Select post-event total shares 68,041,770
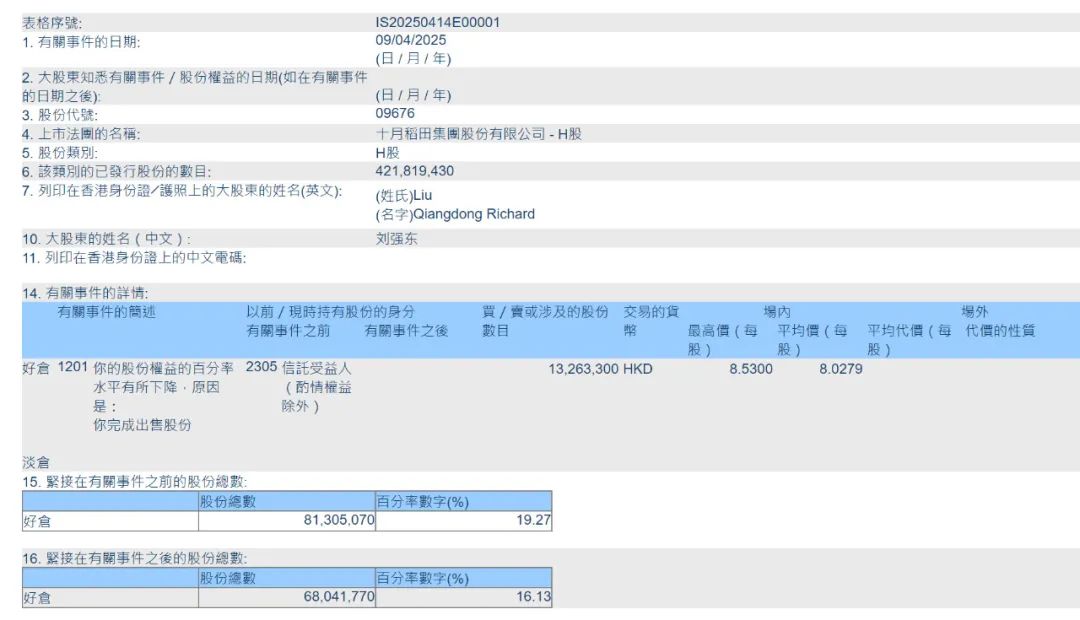Image resolution: width=1080 pixels, height=620 pixels. tap(339, 597)
